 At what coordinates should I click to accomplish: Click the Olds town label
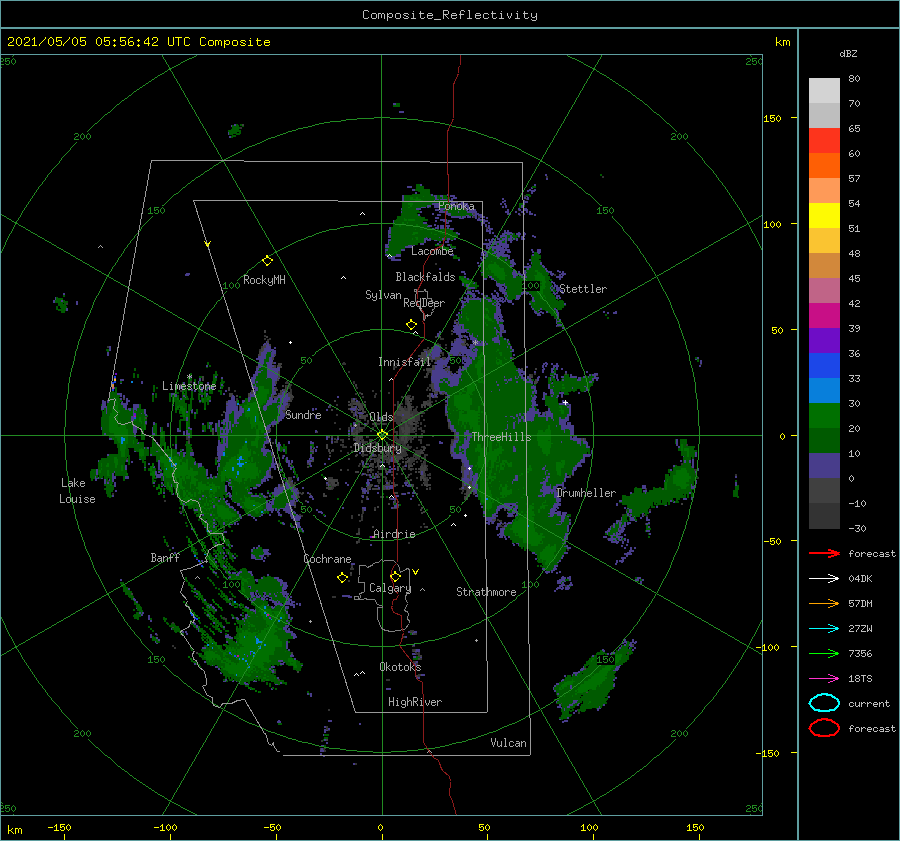click(381, 417)
